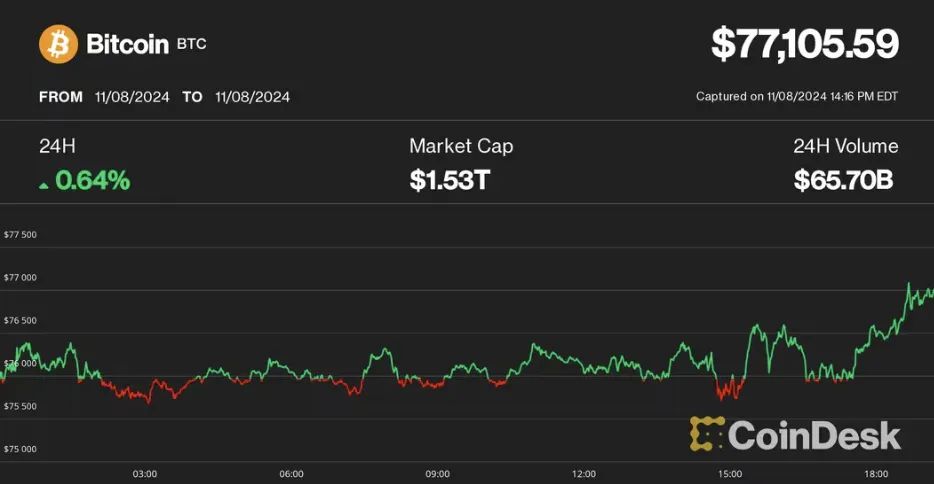Click the 03:00 time axis marker
The width and height of the screenshot is (934, 484).
click(145, 474)
